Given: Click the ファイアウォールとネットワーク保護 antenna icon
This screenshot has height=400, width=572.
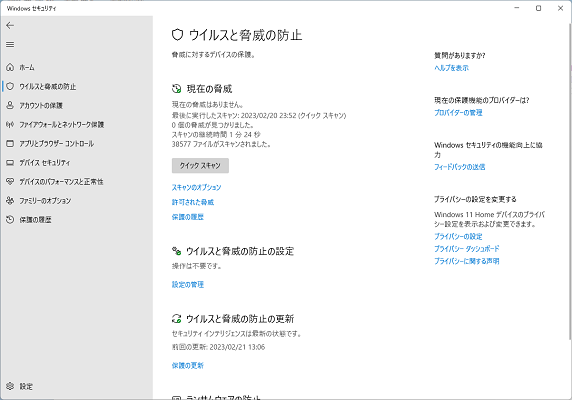Looking at the screenshot, I should pos(10,124).
